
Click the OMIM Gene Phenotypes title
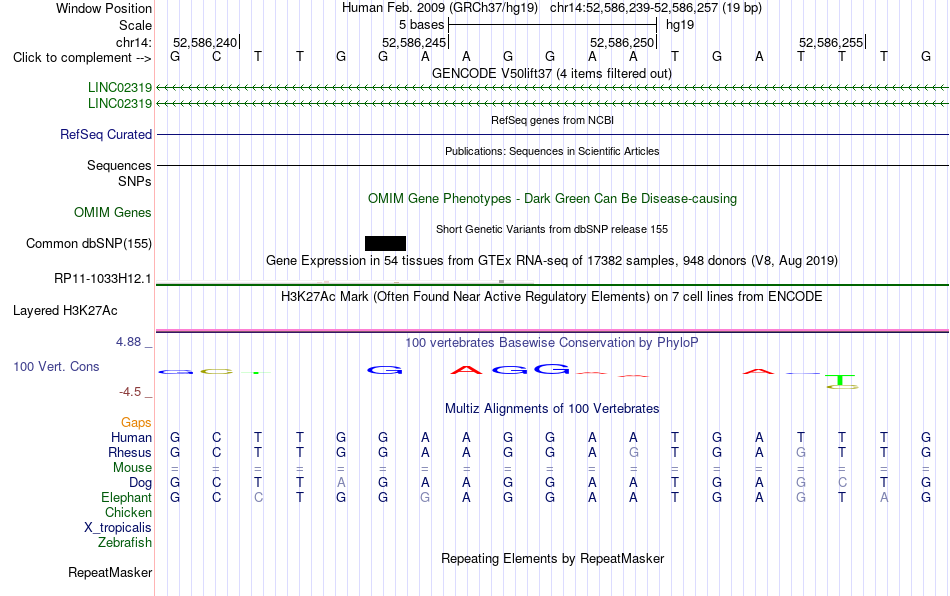point(552,199)
